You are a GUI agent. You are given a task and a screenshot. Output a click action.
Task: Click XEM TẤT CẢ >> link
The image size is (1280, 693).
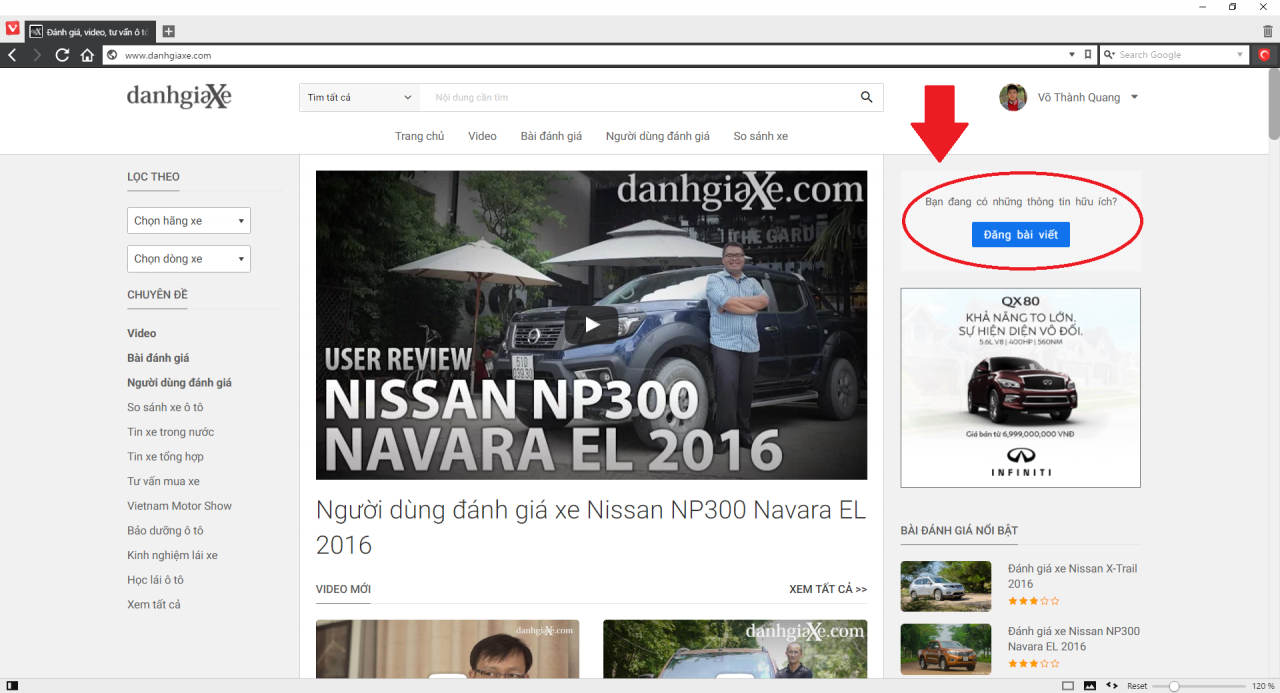[x=828, y=589]
